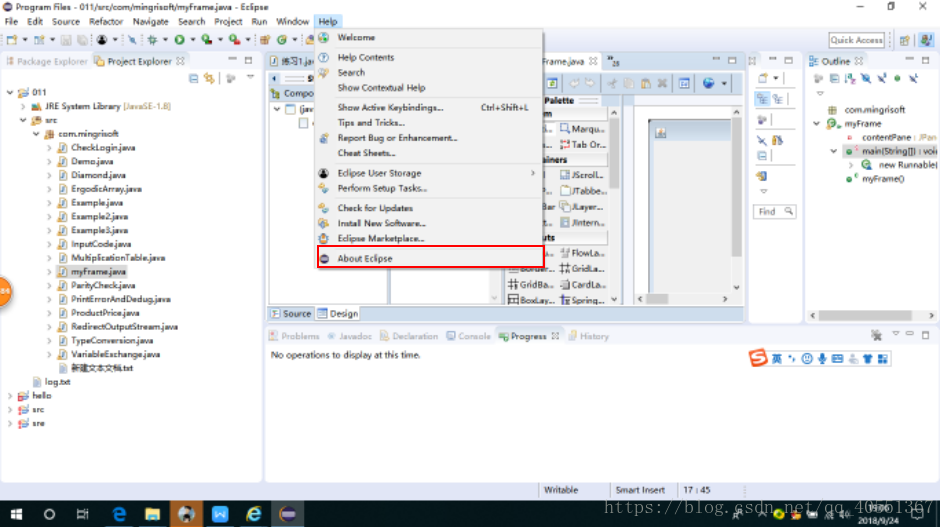Open the Console tab
The height and width of the screenshot is (527, 945).
(x=468, y=336)
